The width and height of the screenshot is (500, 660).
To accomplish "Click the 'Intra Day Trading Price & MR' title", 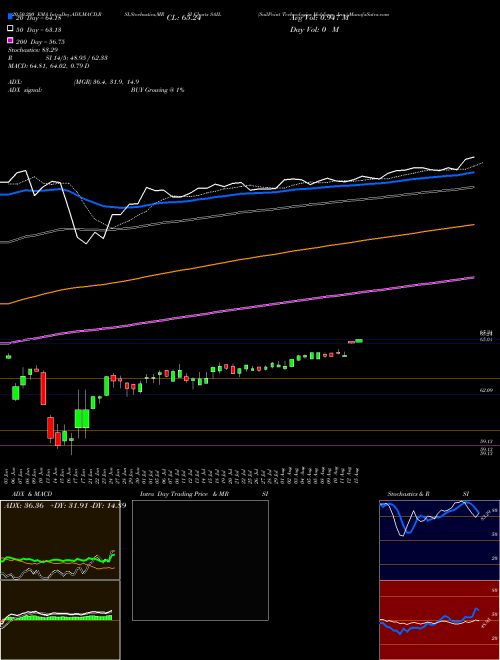I will tap(184, 494).
